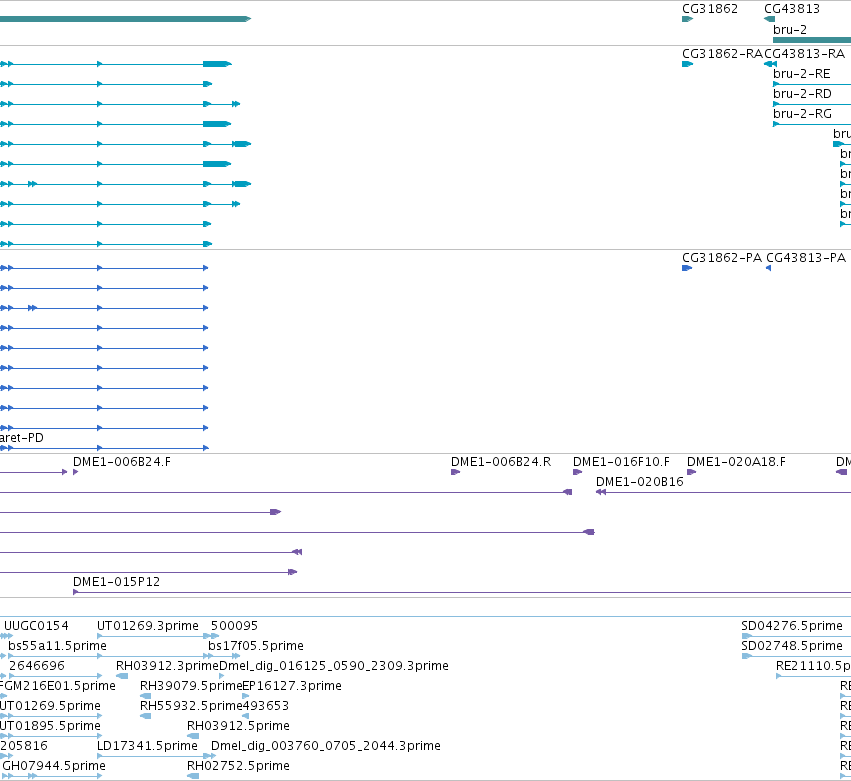Select the UT01269.3prime EST label

148,626
